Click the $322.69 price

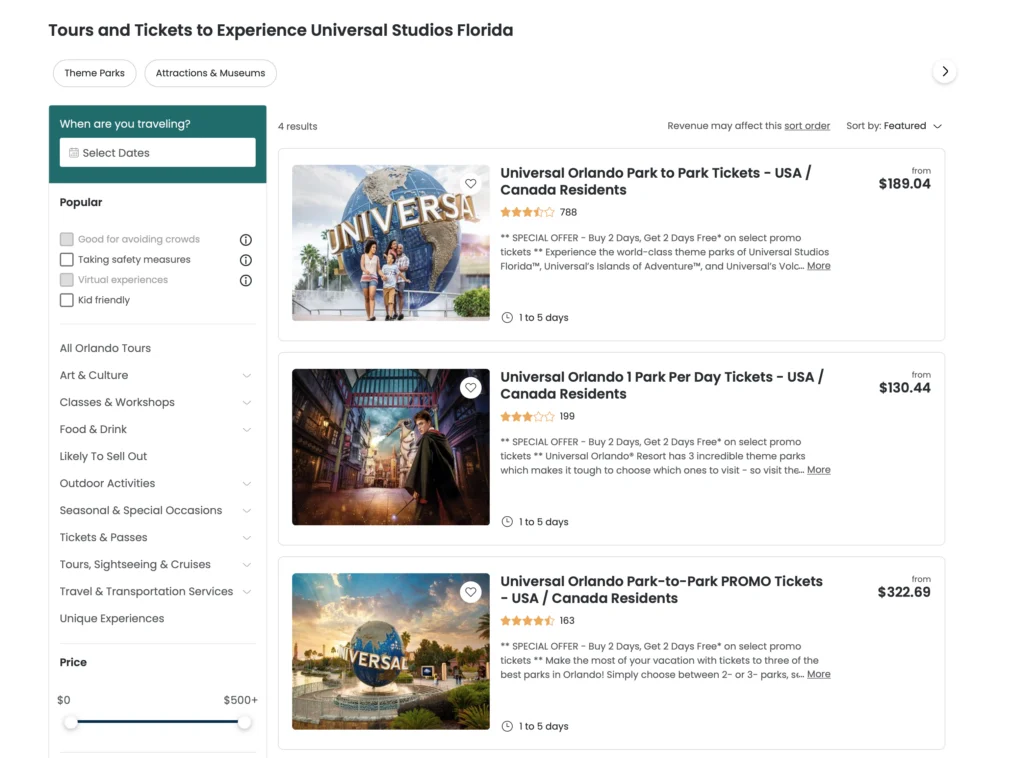904,592
